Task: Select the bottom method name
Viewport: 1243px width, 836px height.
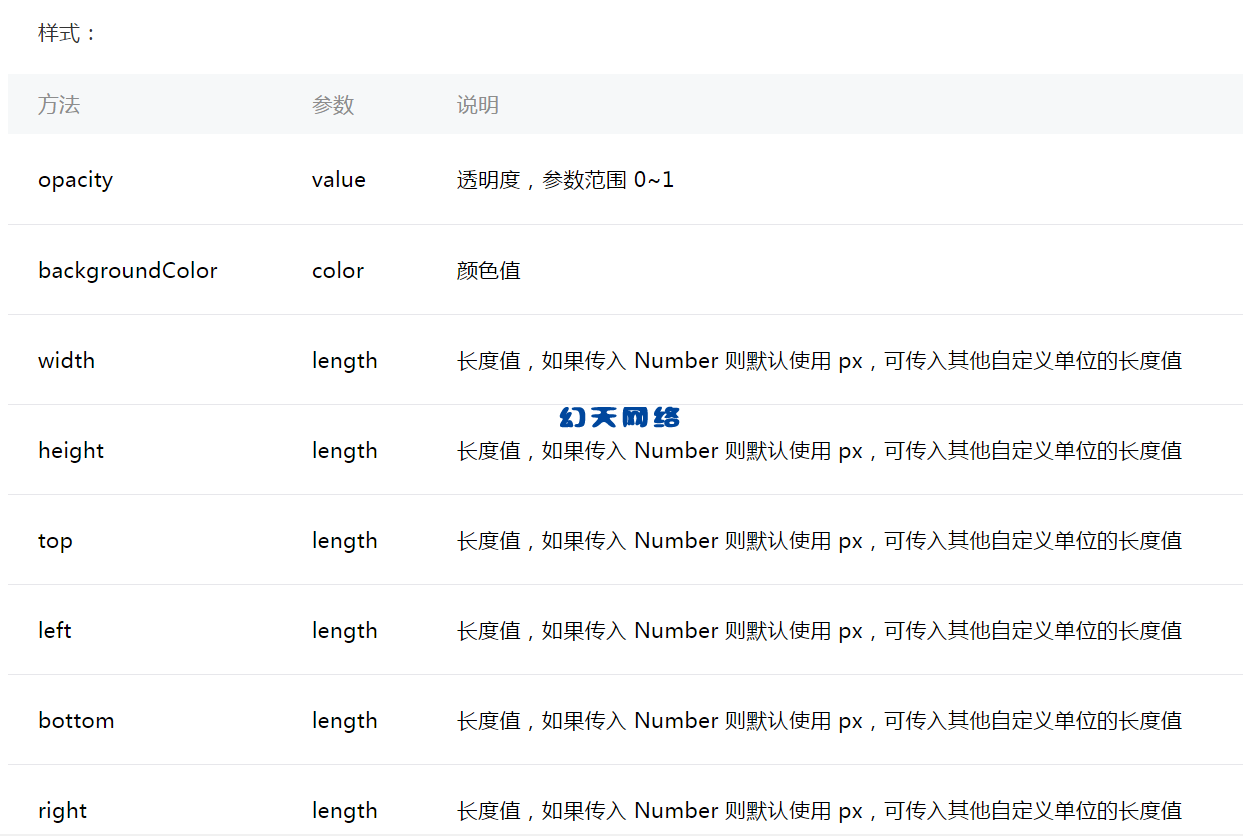Action: tap(76, 720)
